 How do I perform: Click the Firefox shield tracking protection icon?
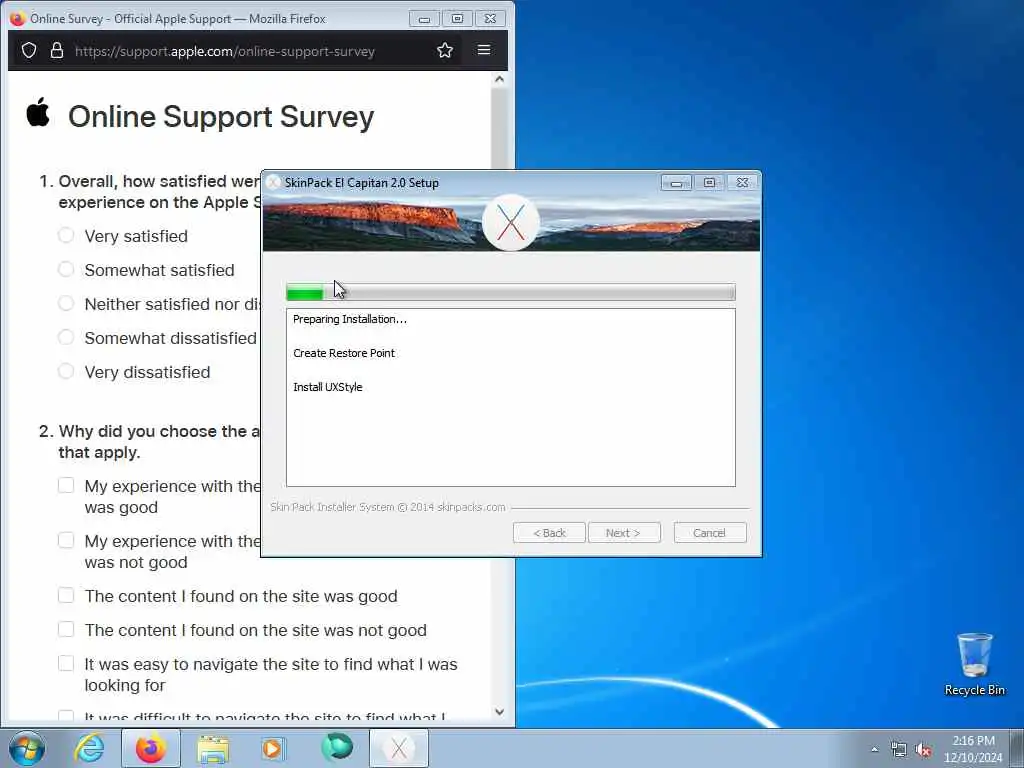coord(29,50)
